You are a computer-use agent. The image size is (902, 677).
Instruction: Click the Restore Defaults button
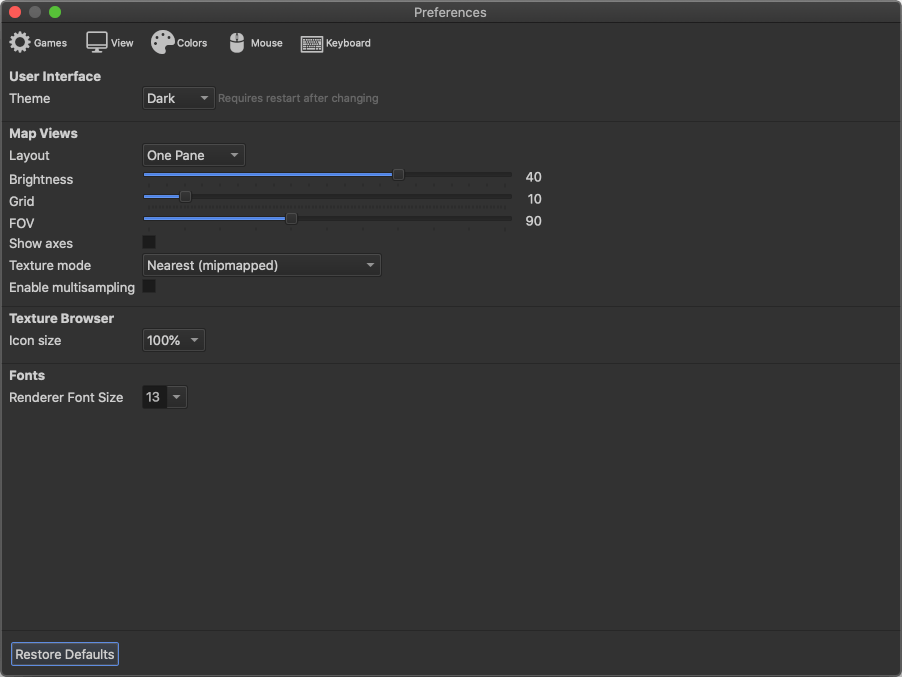click(65, 654)
